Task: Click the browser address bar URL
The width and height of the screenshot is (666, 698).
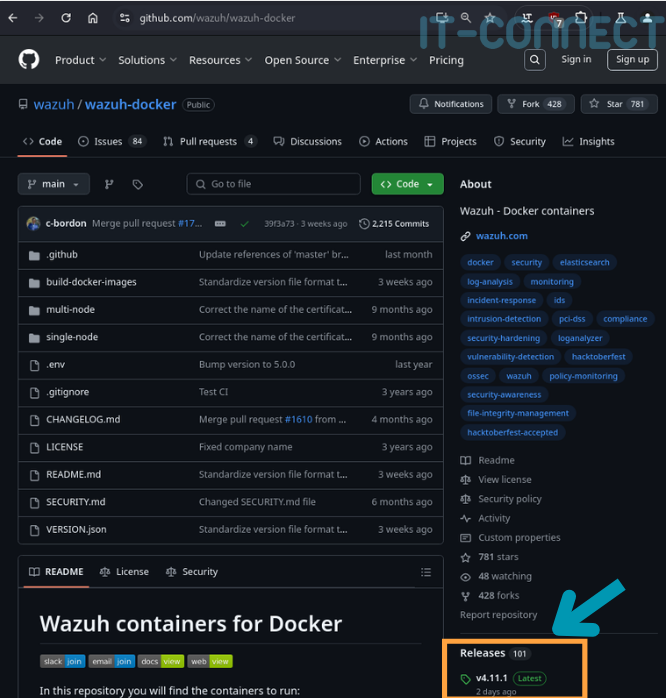Action: 217,18
